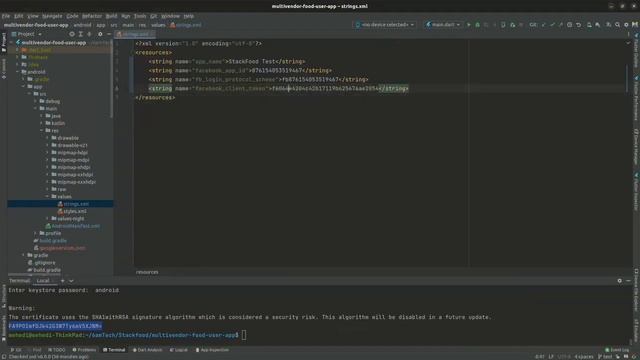
Task: Open the Device Manager side panel
Action: pyautogui.click(x=636, y=147)
